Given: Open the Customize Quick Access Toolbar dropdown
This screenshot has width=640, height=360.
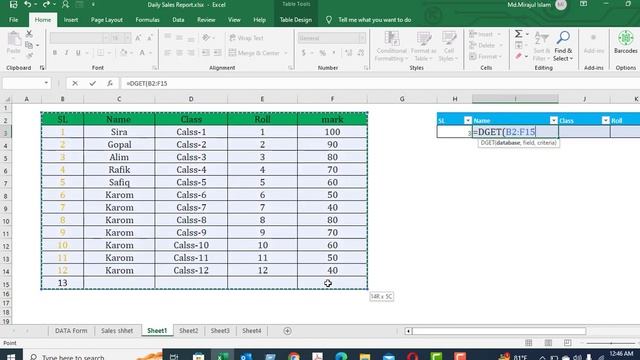Looking at the screenshot, I should pyautogui.click(x=93, y=4).
